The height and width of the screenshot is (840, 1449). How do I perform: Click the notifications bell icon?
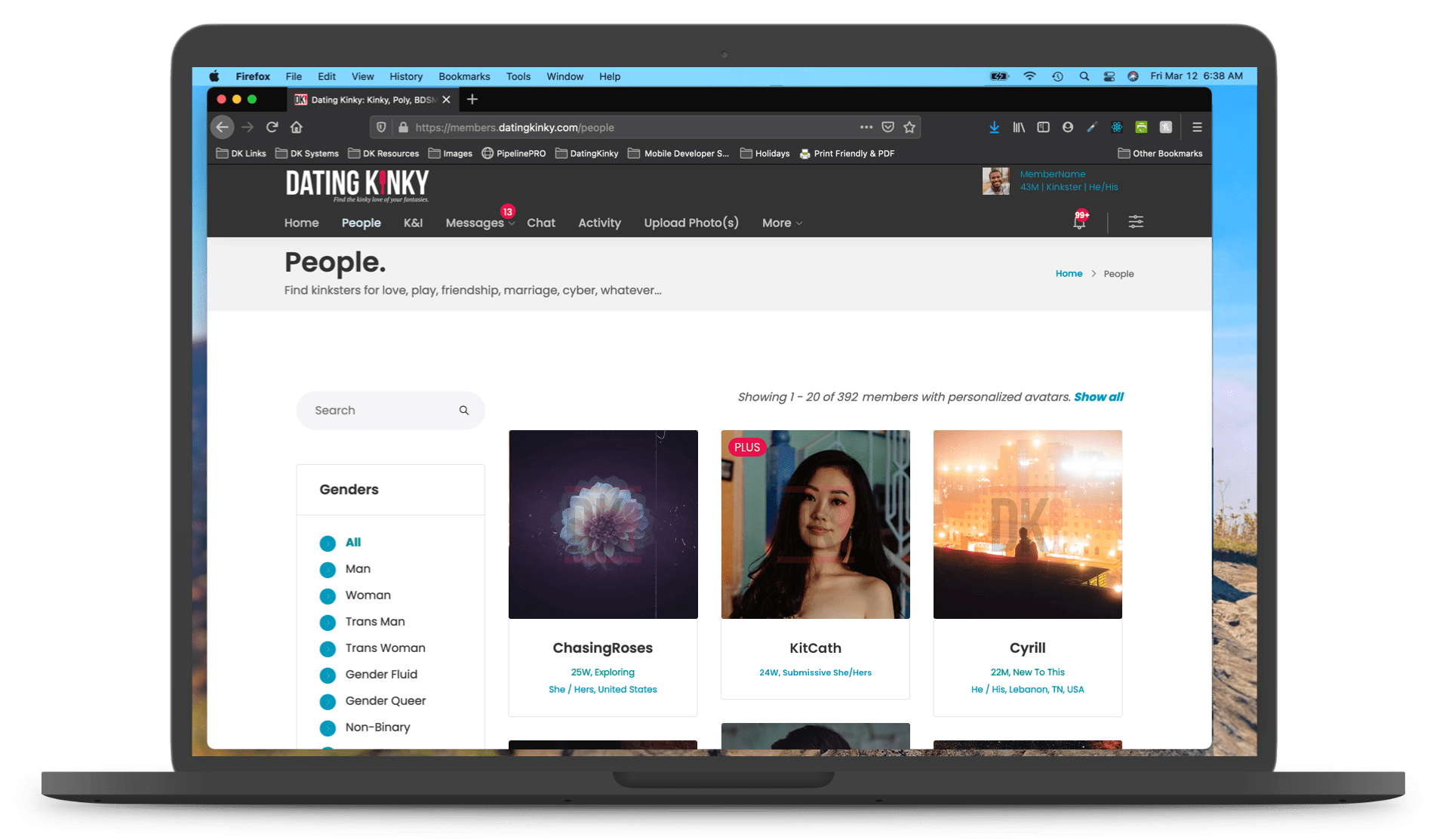click(x=1079, y=222)
